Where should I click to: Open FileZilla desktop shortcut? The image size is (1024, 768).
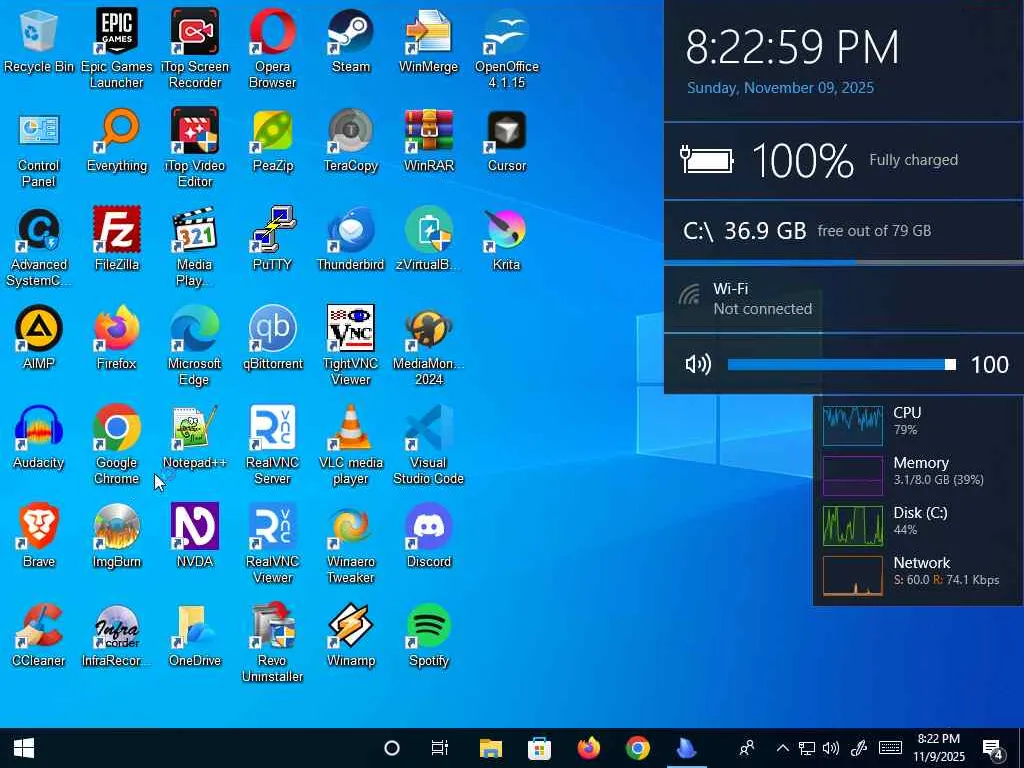(x=116, y=240)
